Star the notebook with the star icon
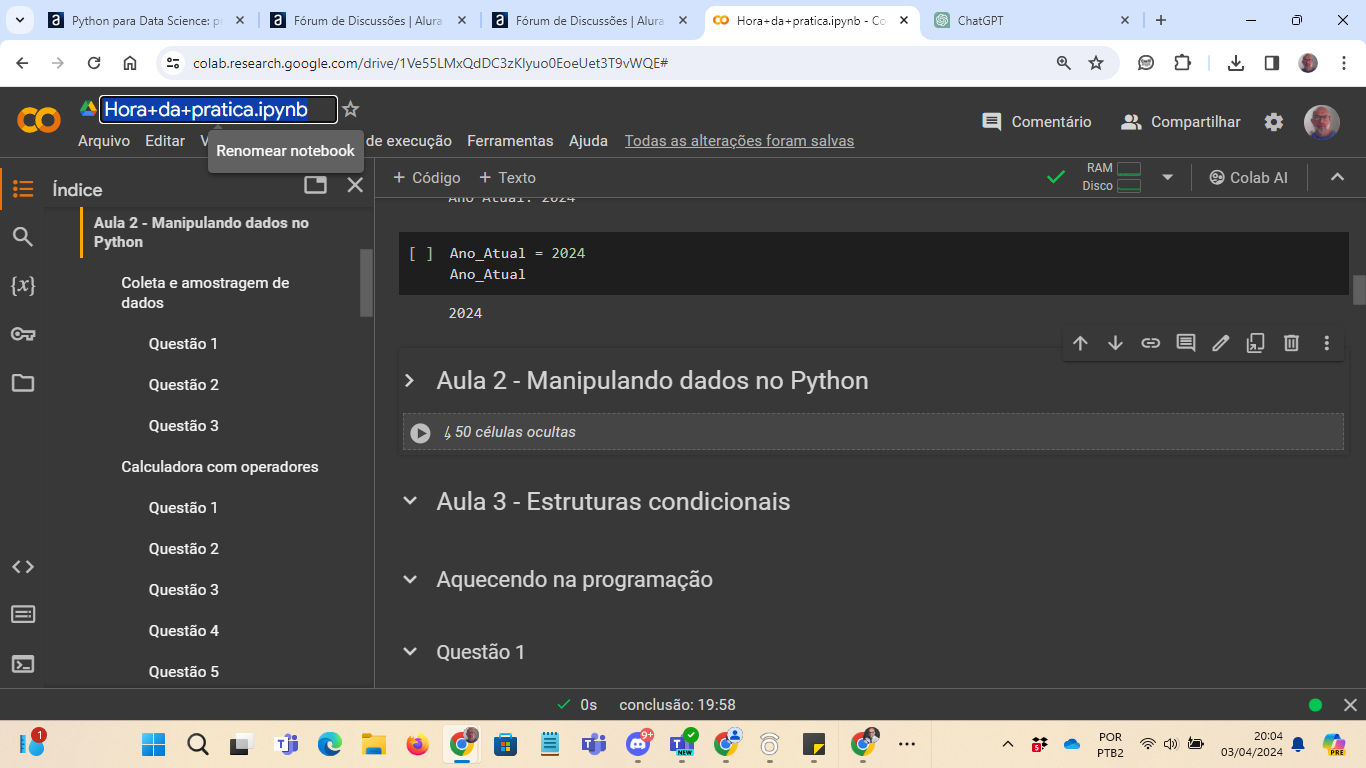1366x768 pixels. click(x=350, y=109)
